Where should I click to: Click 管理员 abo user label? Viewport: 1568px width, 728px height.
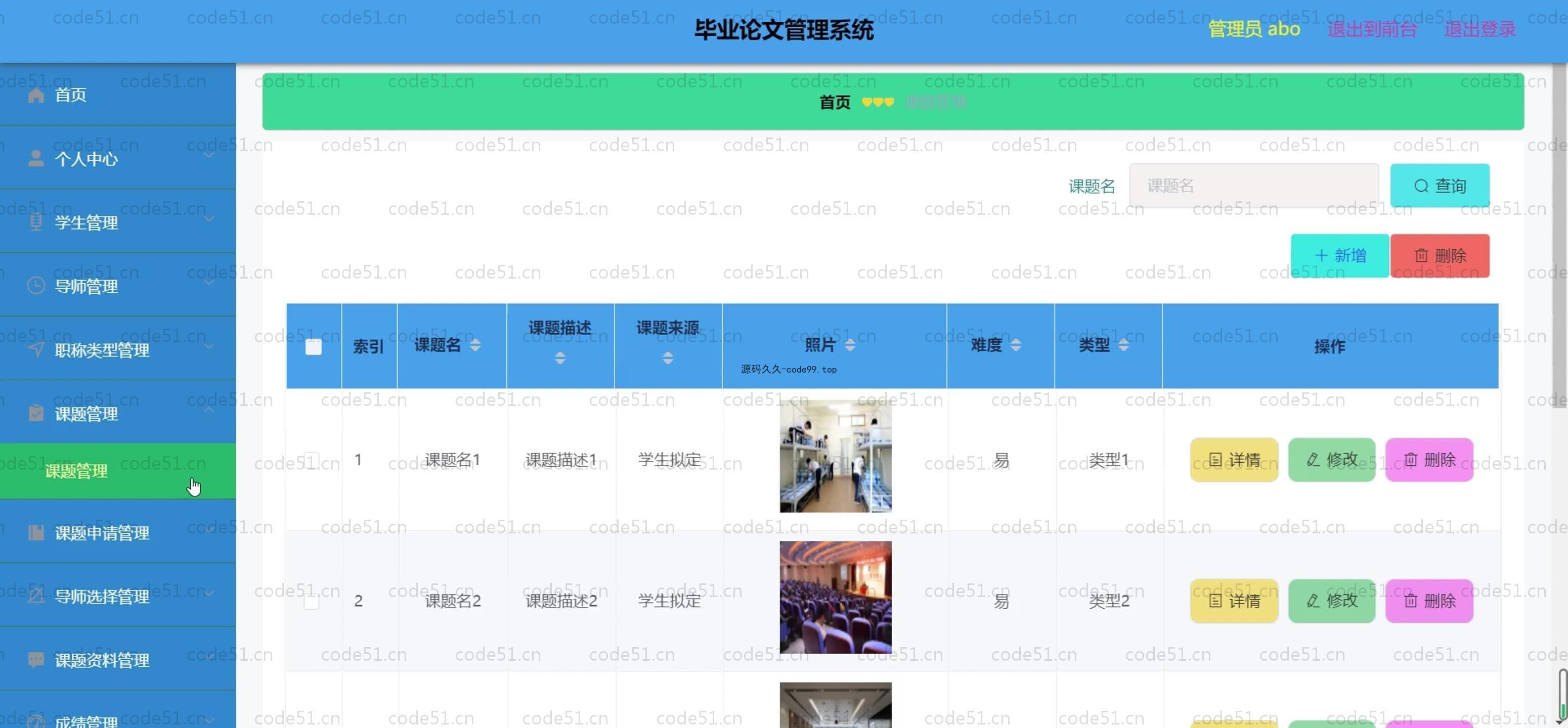pyautogui.click(x=1254, y=29)
